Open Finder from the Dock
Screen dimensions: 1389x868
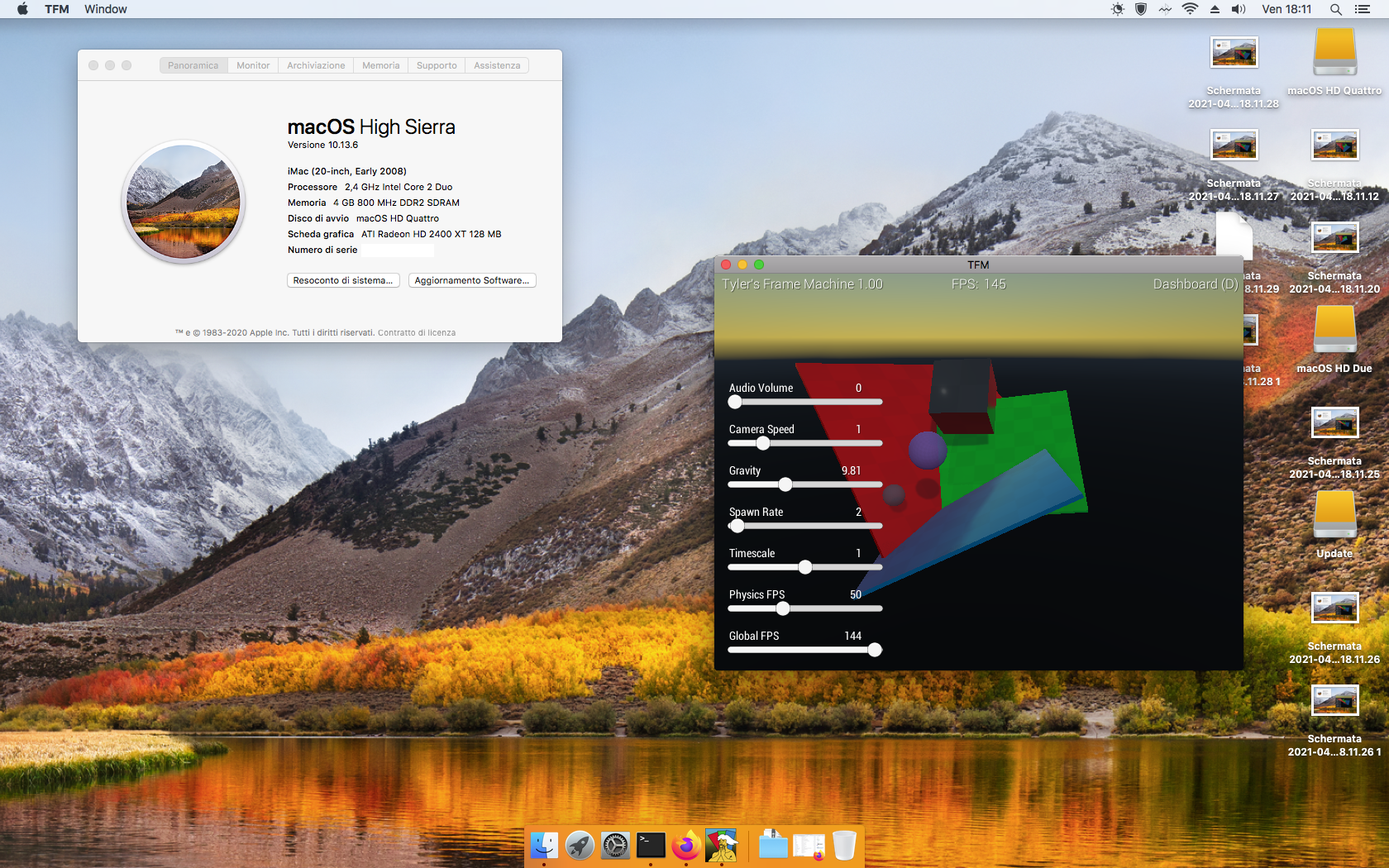544,846
